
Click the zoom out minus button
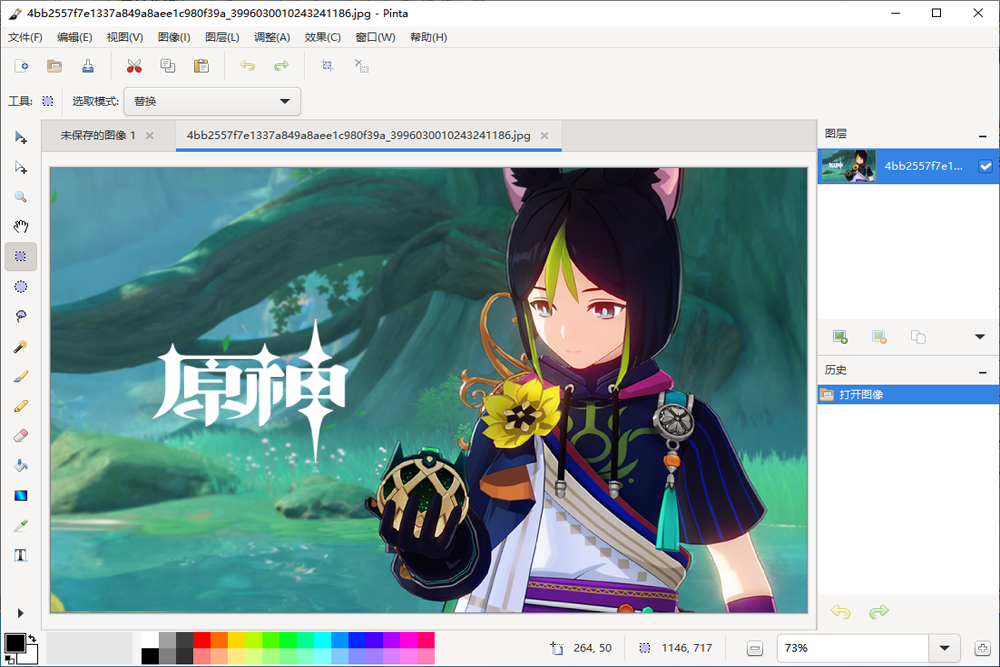755,648
